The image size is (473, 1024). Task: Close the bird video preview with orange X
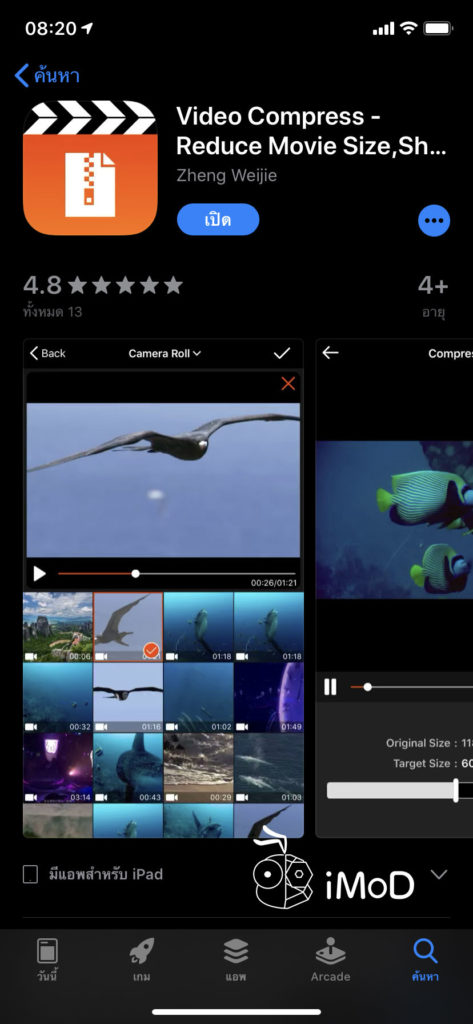pyautogui.click(x=288, y=384)
